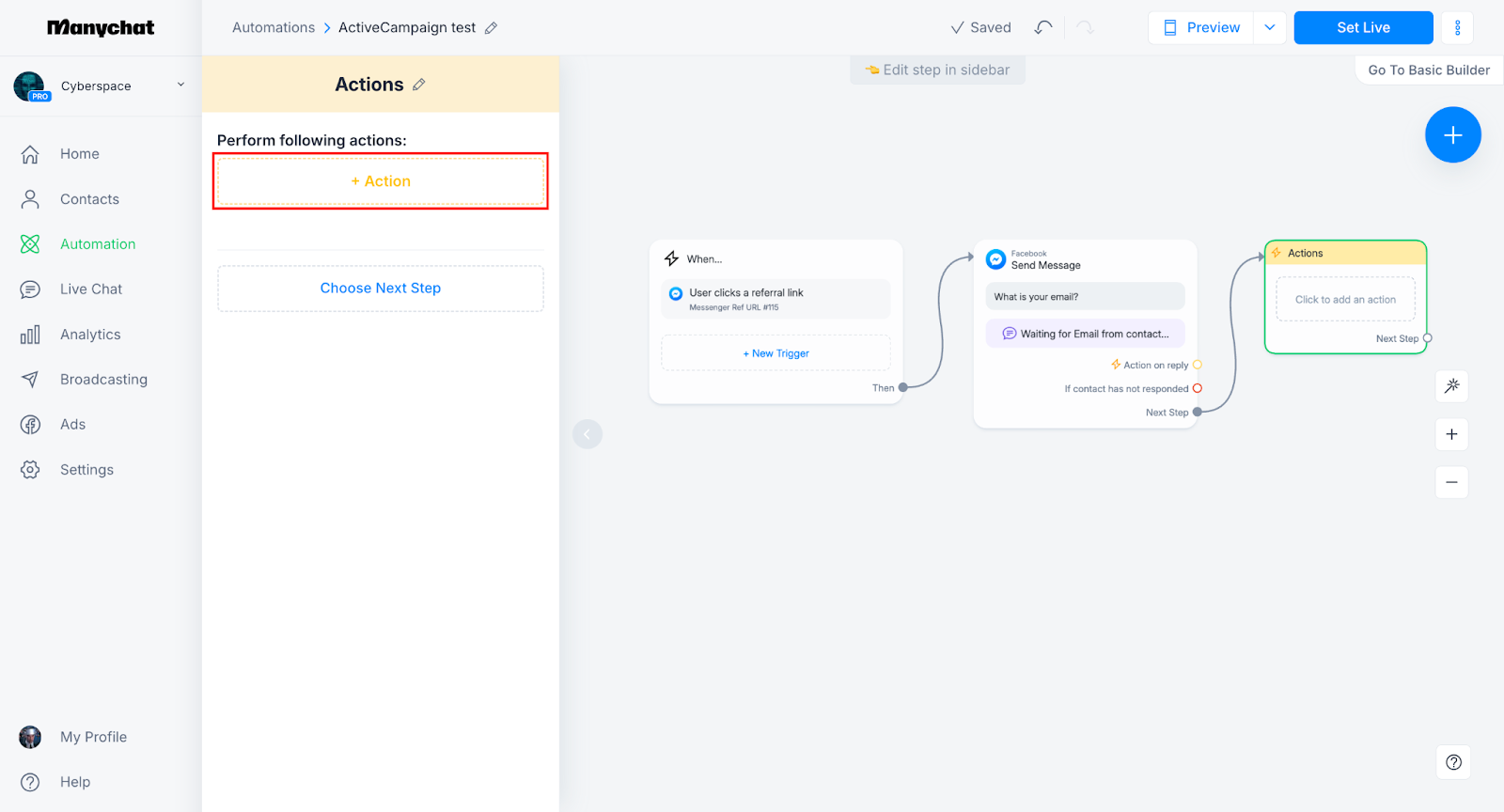Edit the ActiveCampaign test name pencil
The width and height of the screenshot is (1504, 812).
(491, 28)
